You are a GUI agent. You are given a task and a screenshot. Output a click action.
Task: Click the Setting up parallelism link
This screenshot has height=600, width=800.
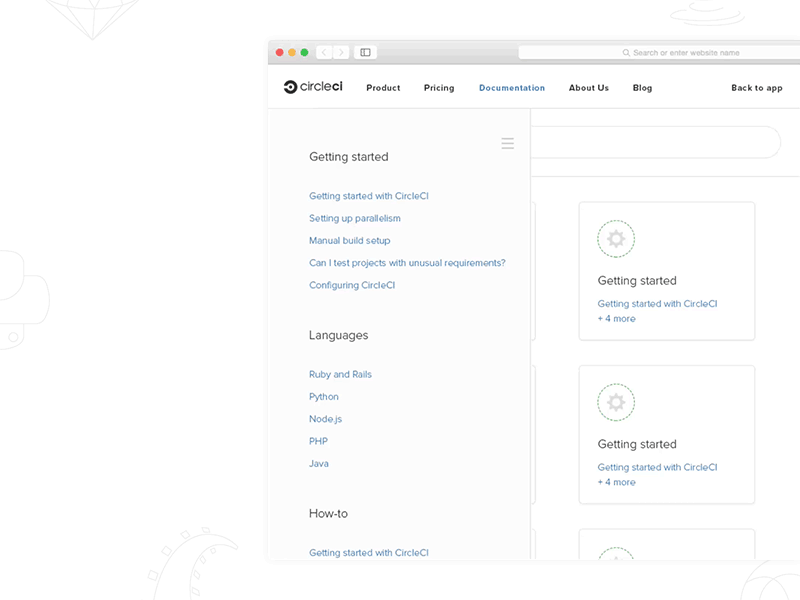click(x=355, y=218)
